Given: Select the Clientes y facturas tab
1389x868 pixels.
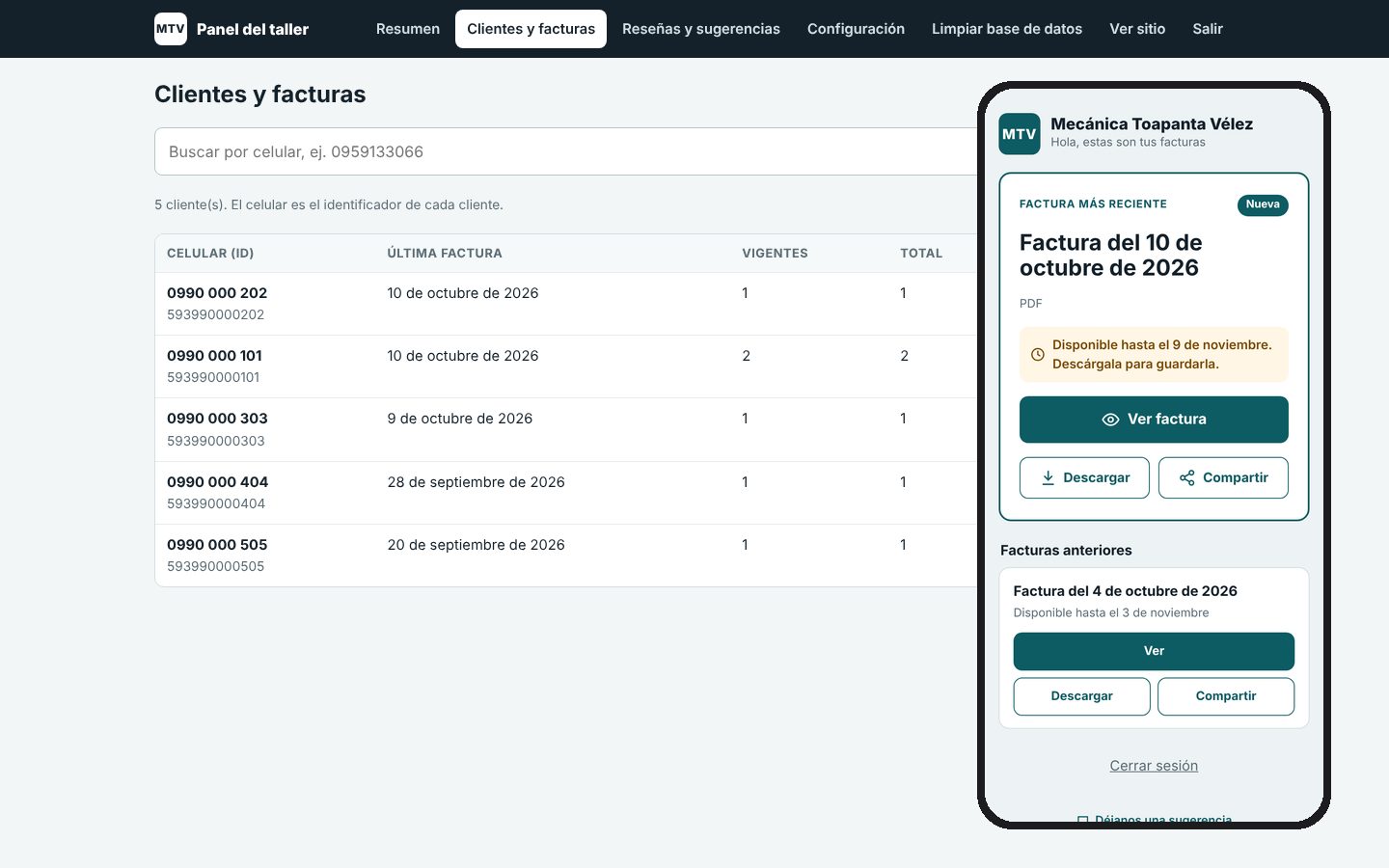Looking at the screenshot, I should click(x=531, y=29).
